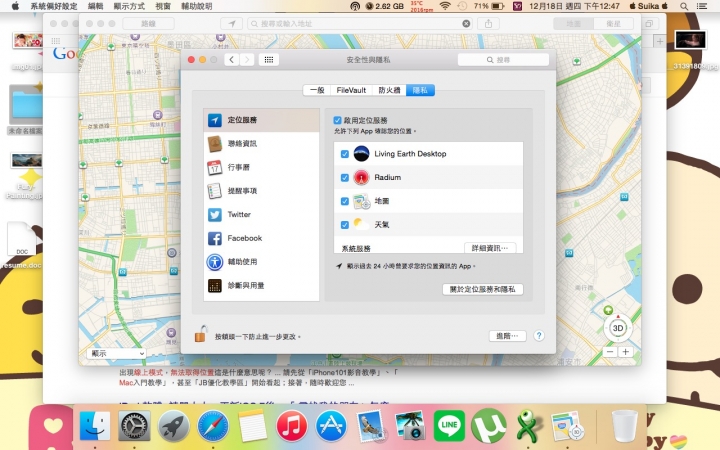The image size is (720, 450).
Task: Open the 視窗 menu
Action: (x=163, y=6)
